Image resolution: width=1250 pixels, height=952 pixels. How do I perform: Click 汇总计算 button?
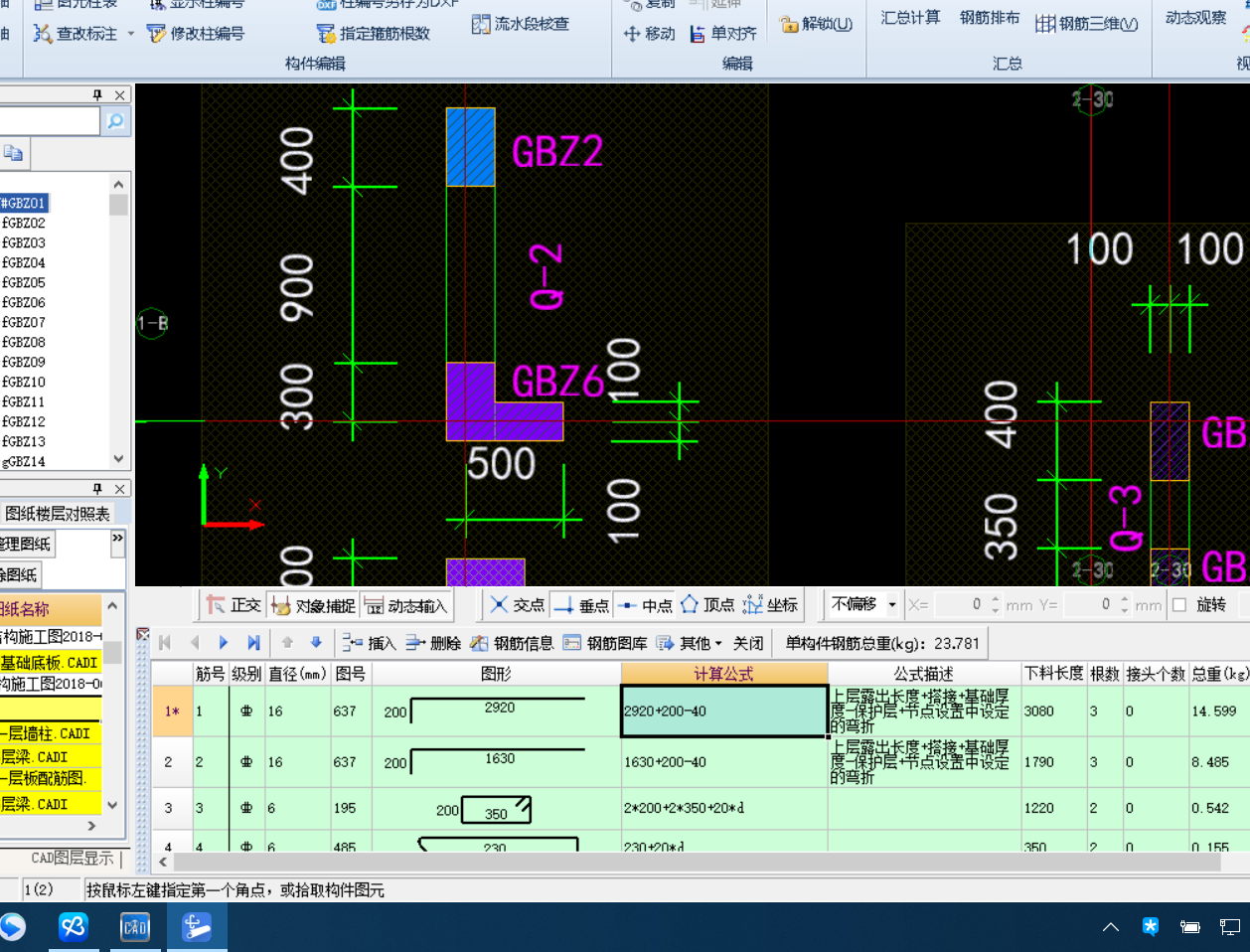tap(910, 18)
